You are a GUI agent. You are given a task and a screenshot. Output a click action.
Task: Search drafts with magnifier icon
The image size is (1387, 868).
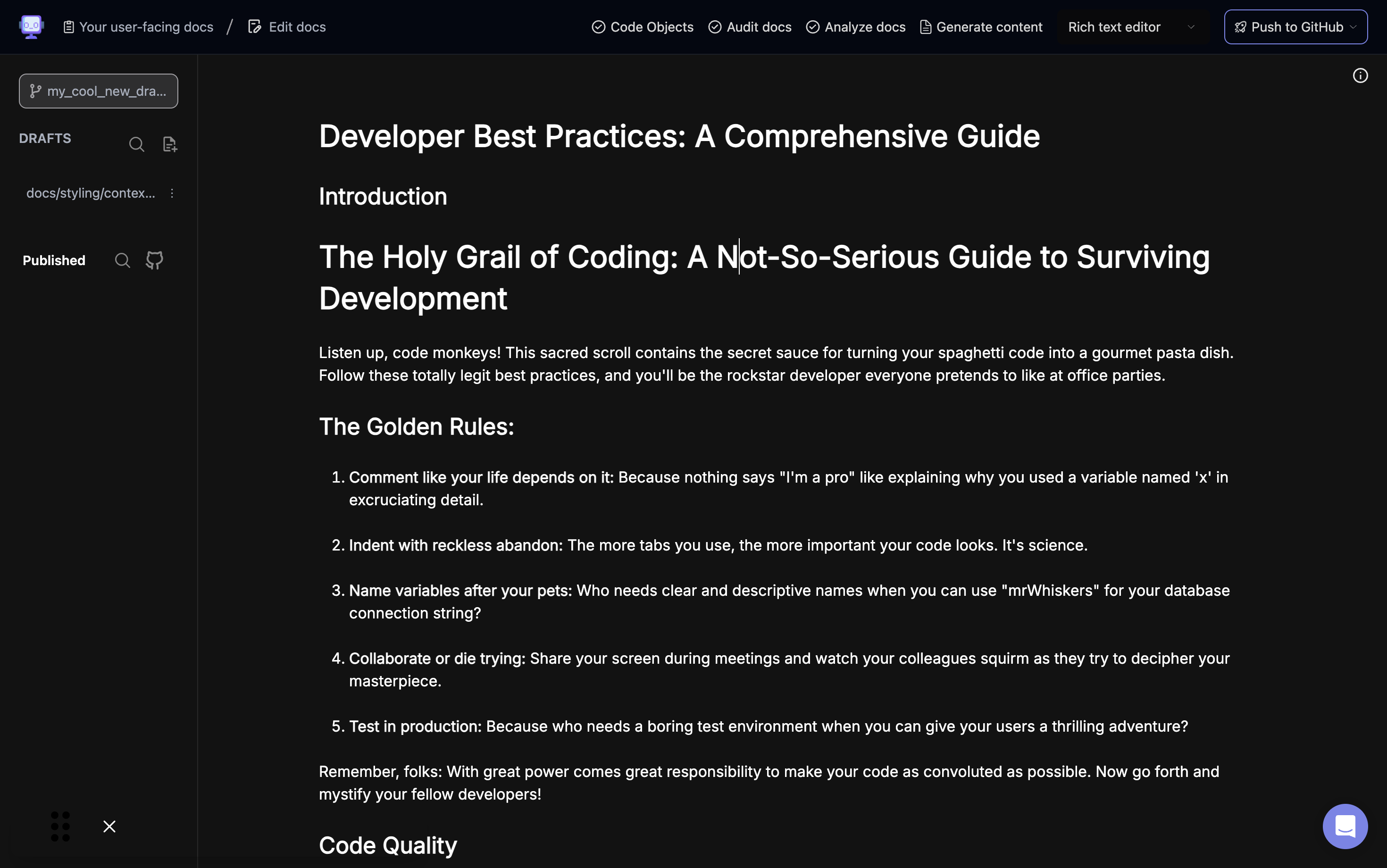coord(137,144)
